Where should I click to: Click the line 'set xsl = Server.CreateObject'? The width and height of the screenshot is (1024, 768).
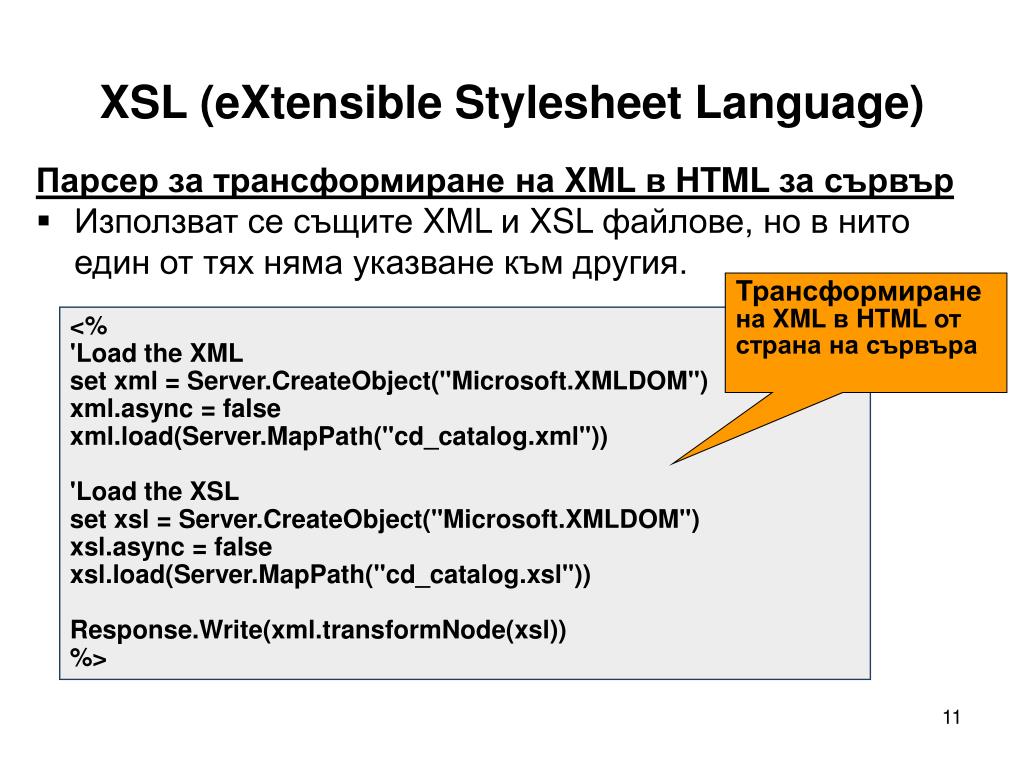pos(385,520)
